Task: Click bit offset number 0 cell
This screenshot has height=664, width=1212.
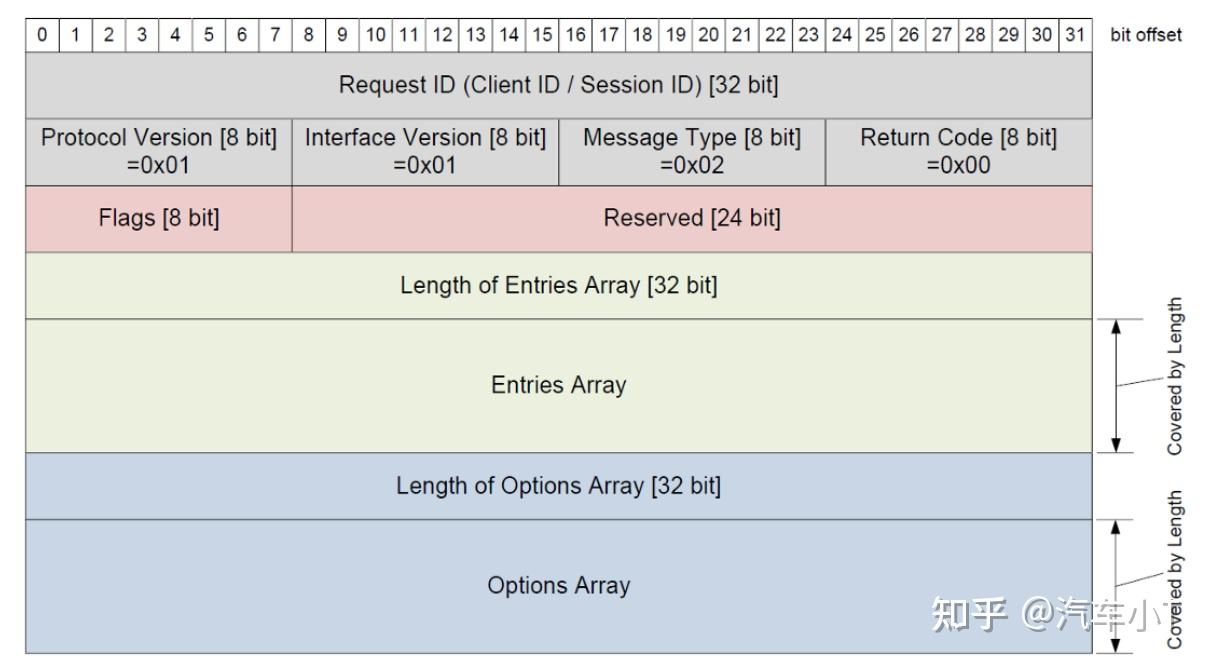Action: 42,35
